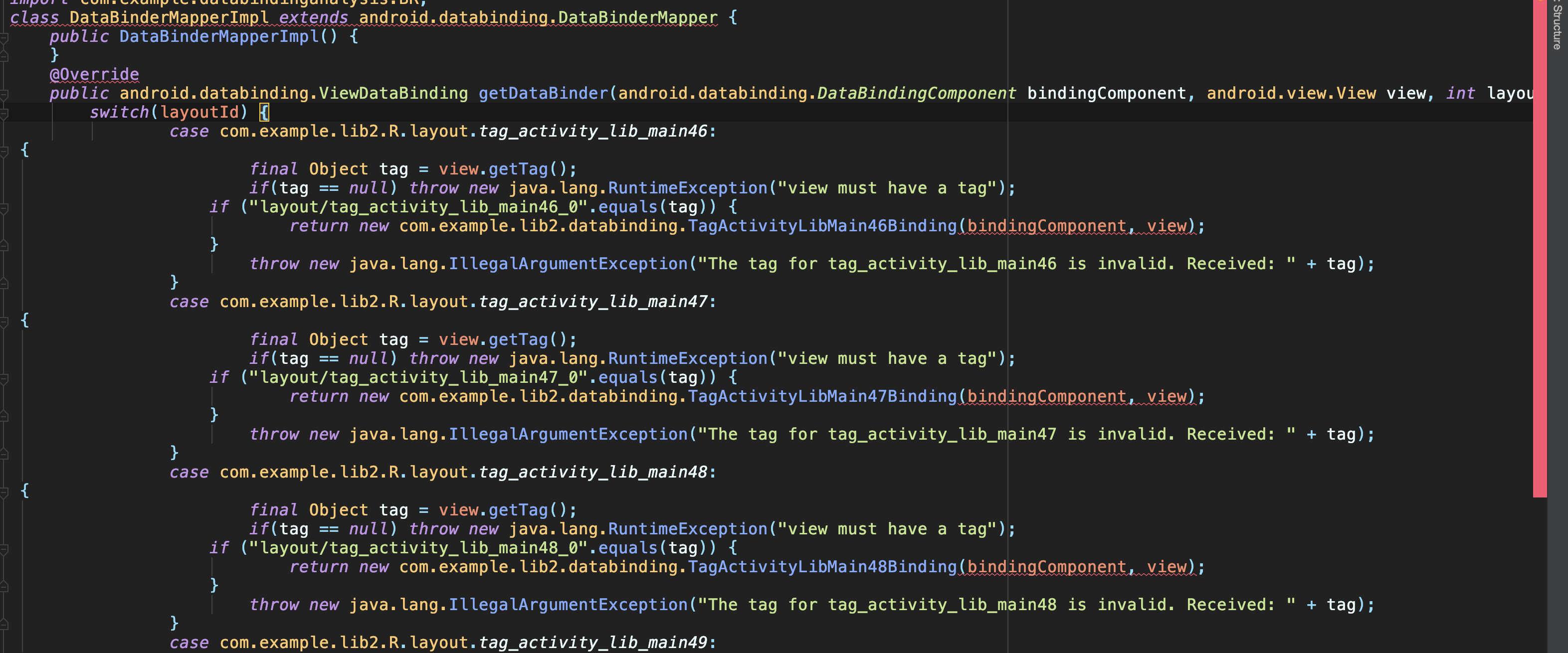
Task: Click the TagActivityLibMain48Binding class reference
Action: point(822,567)
